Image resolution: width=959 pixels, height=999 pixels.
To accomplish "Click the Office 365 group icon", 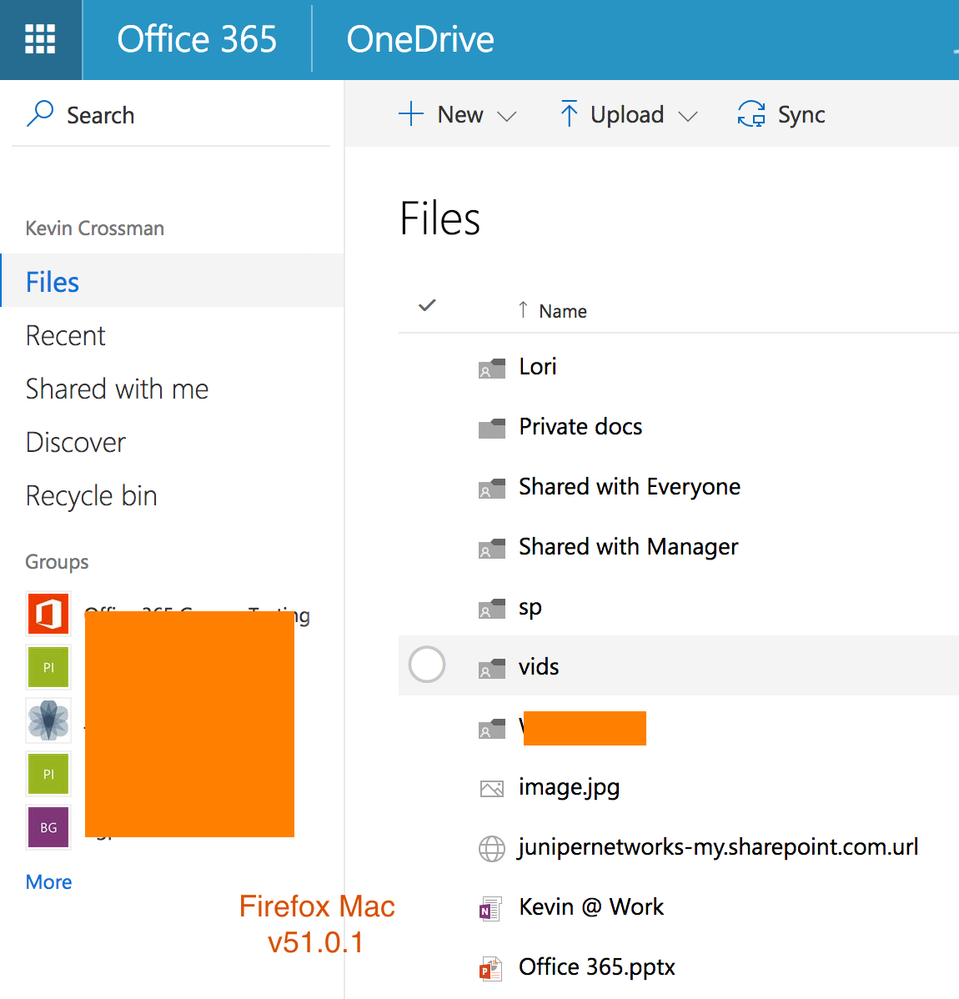I will (48, 614).
